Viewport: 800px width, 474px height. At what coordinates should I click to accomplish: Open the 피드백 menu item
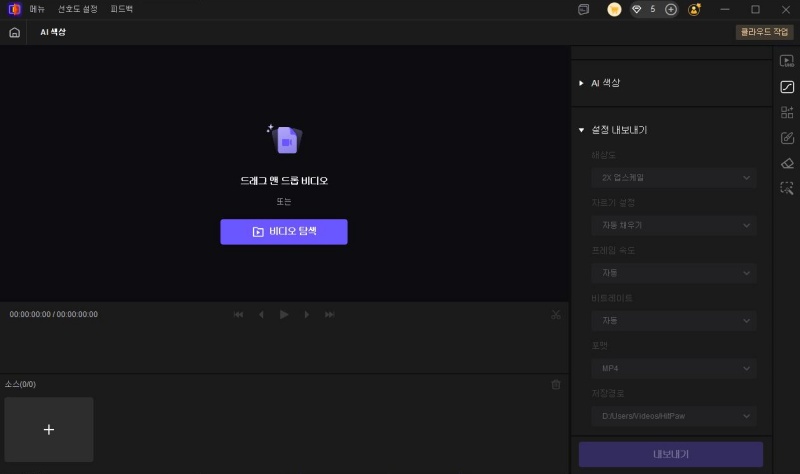coord(121,9)
